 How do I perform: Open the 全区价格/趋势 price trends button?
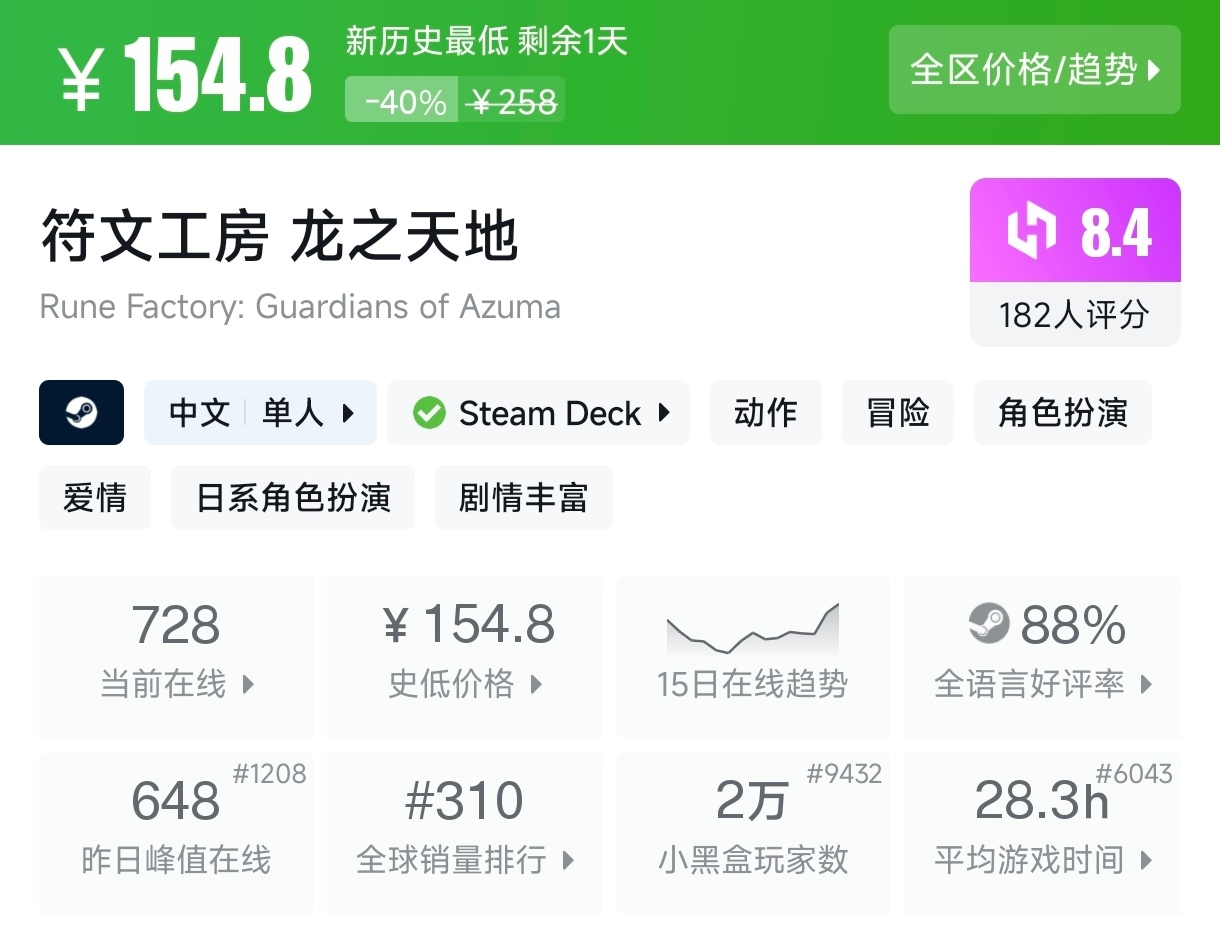point(1034,70)
